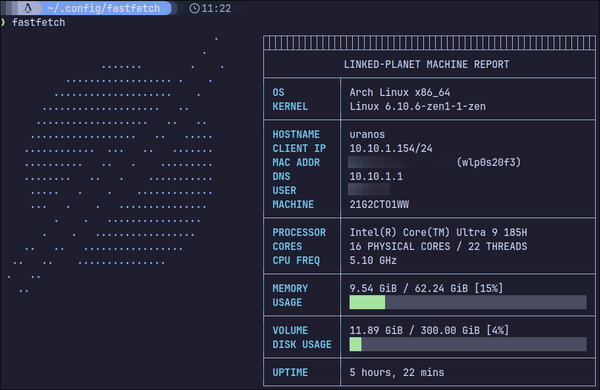Viewport: 600px width, 390px height.
Task: Click the HOSTNAME label
Action: coord(296,134)
